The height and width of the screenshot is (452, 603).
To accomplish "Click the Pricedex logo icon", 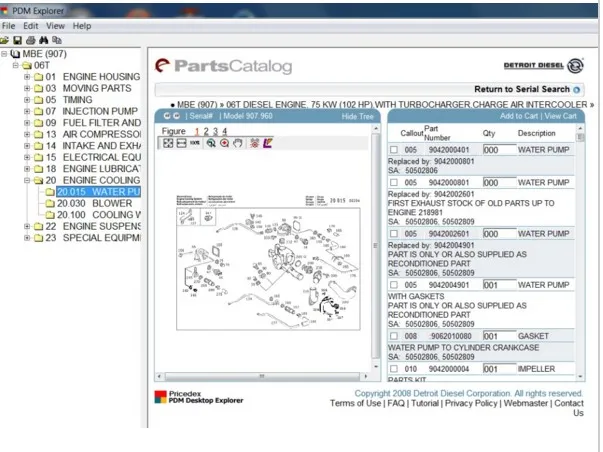I will [160, 397].
